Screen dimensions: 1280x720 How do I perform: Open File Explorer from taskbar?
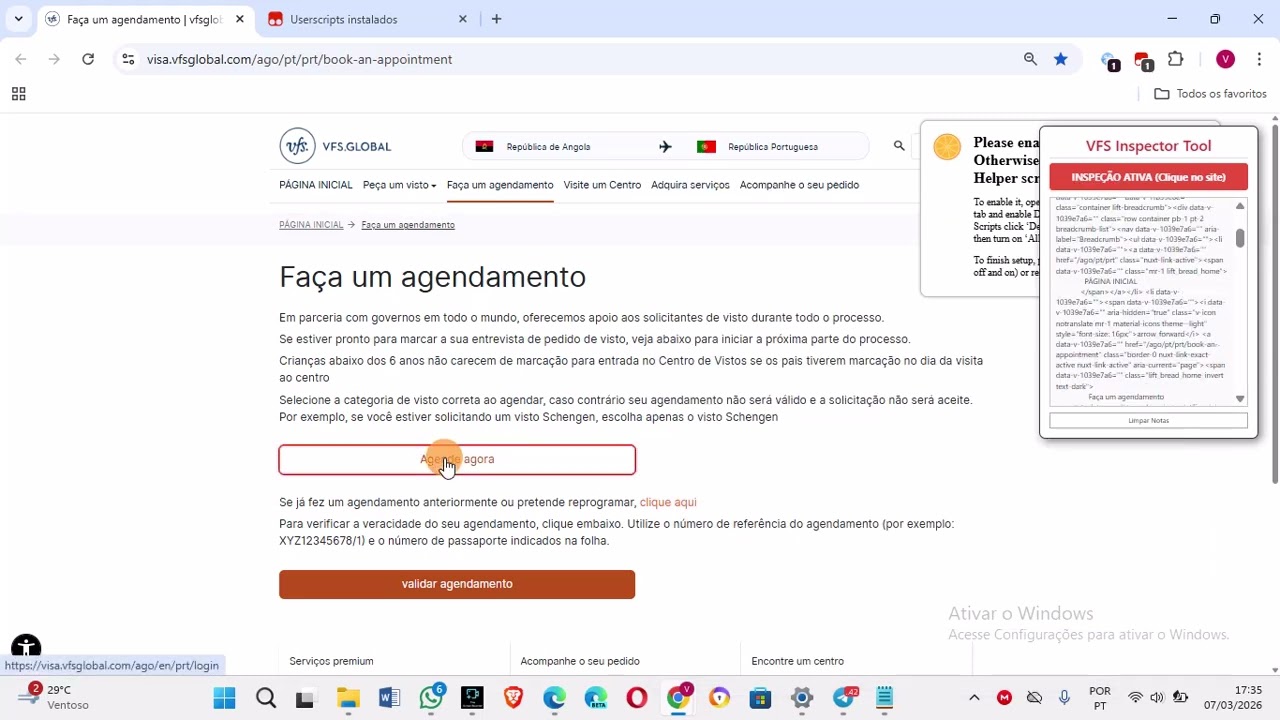point(347,698)
